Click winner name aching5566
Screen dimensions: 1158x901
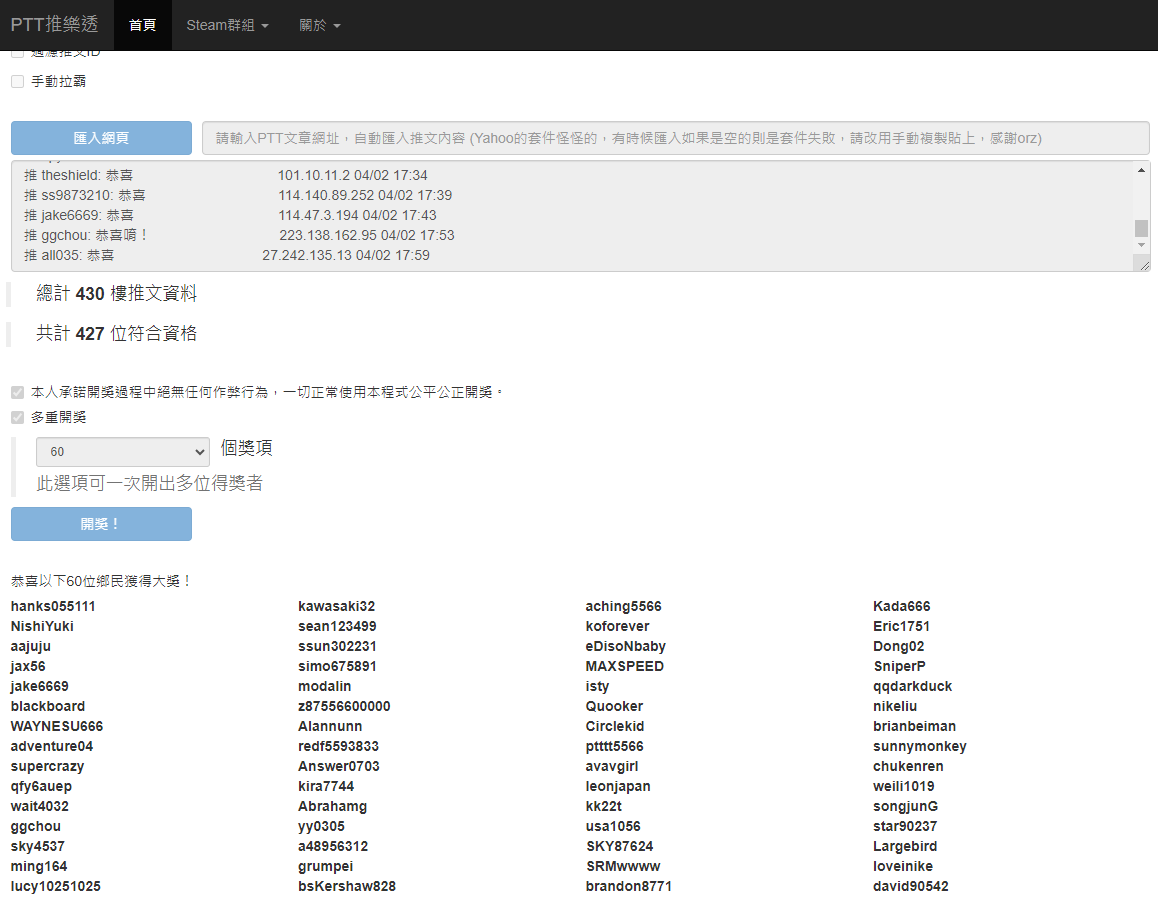point(624,606)
